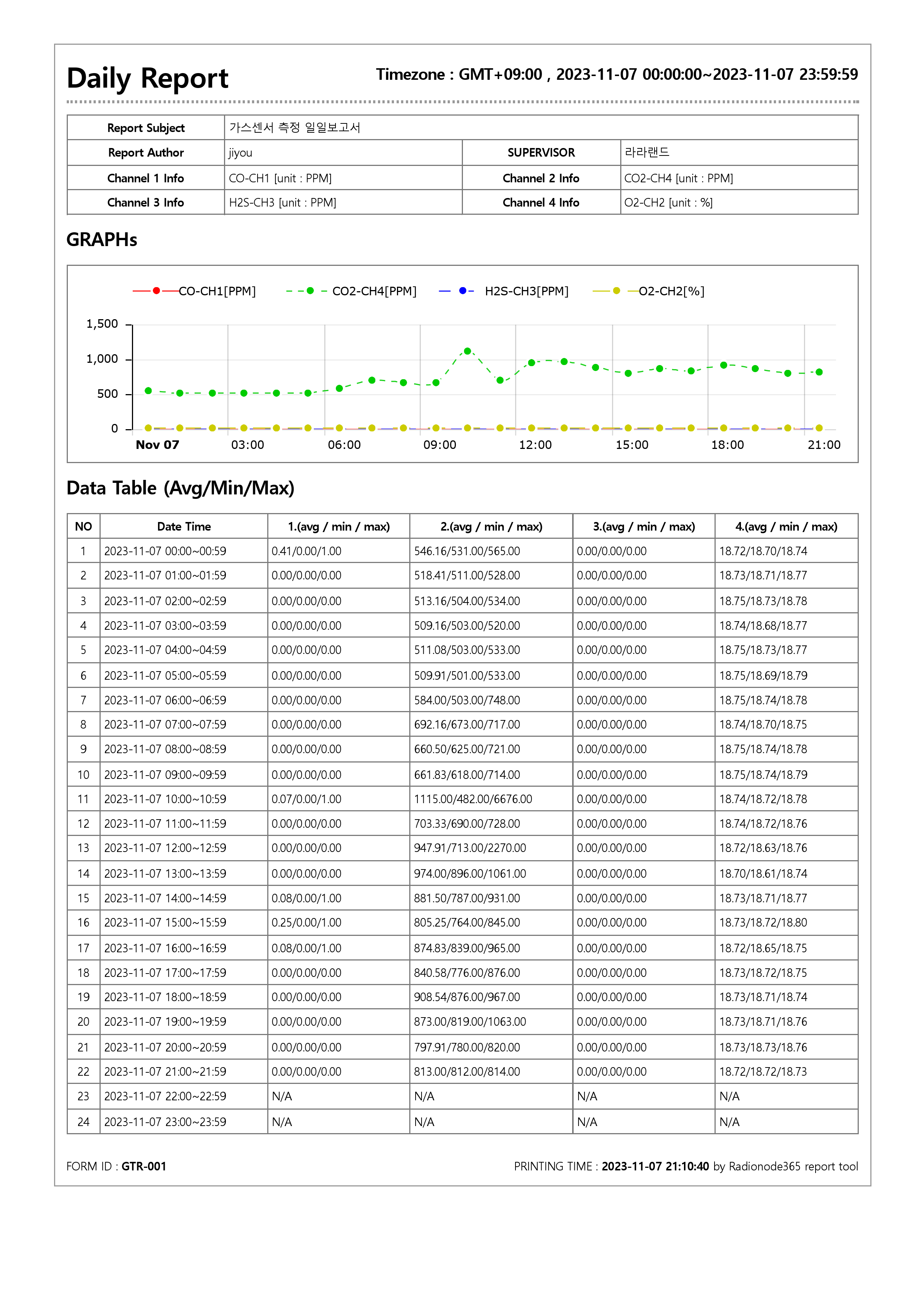Click 'CO2-CH4 [unit : PPM]' channel 2 info
The image size is (924, 1308).
(679, 178)
